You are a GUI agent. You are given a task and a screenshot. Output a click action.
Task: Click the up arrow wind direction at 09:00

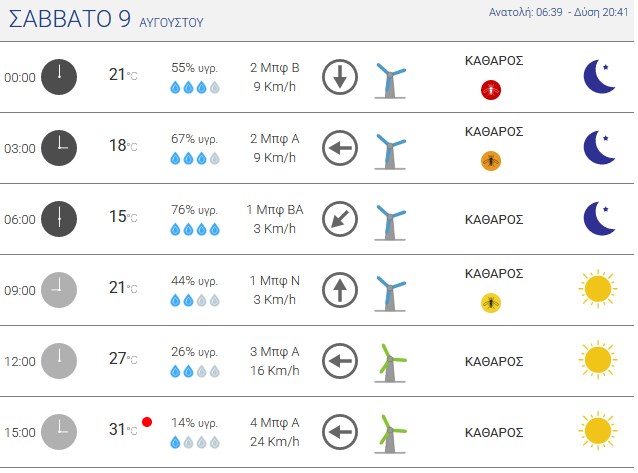click(340, 290)
